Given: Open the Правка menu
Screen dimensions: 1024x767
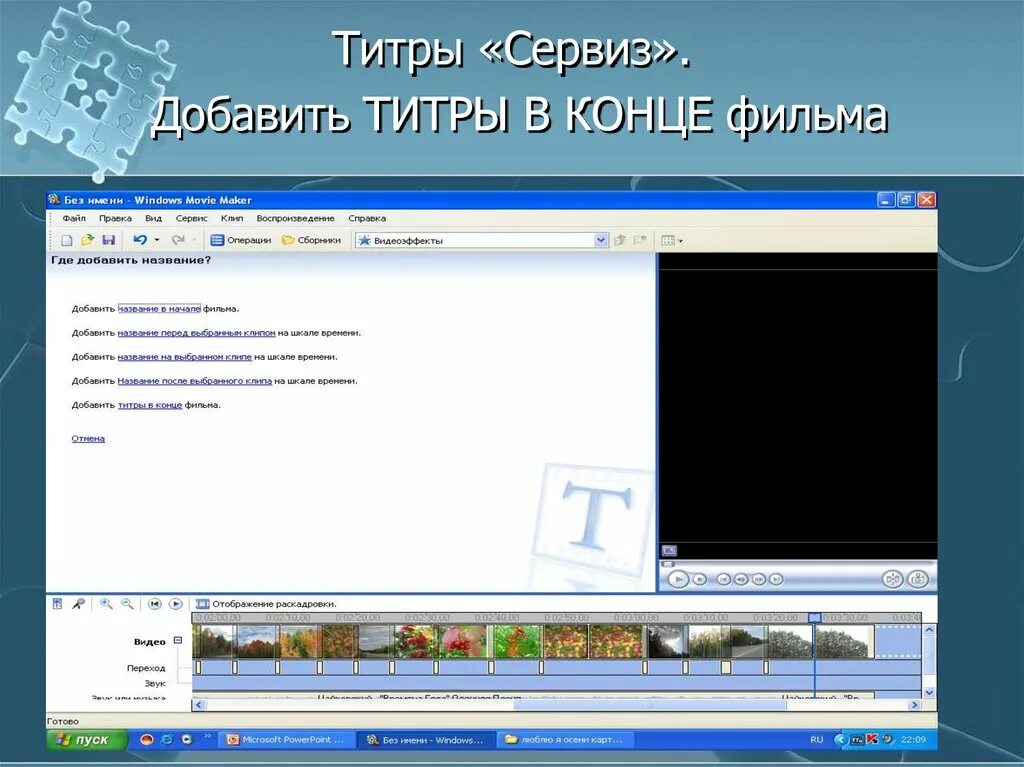Looking at the screenshot, I should 115,218.
